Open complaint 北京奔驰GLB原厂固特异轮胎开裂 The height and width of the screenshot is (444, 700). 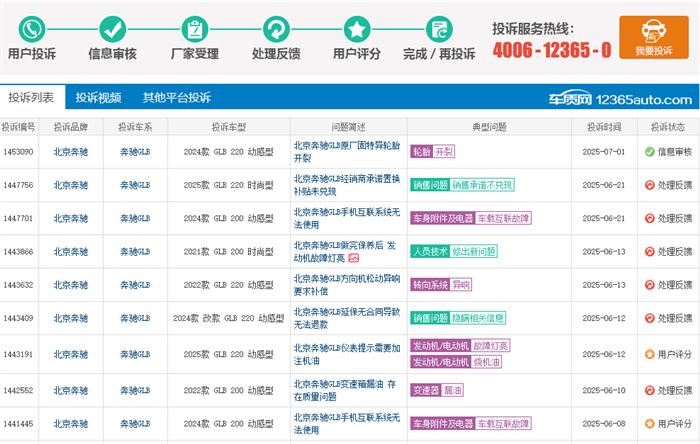pyautogui.click(x=347, y=152)
